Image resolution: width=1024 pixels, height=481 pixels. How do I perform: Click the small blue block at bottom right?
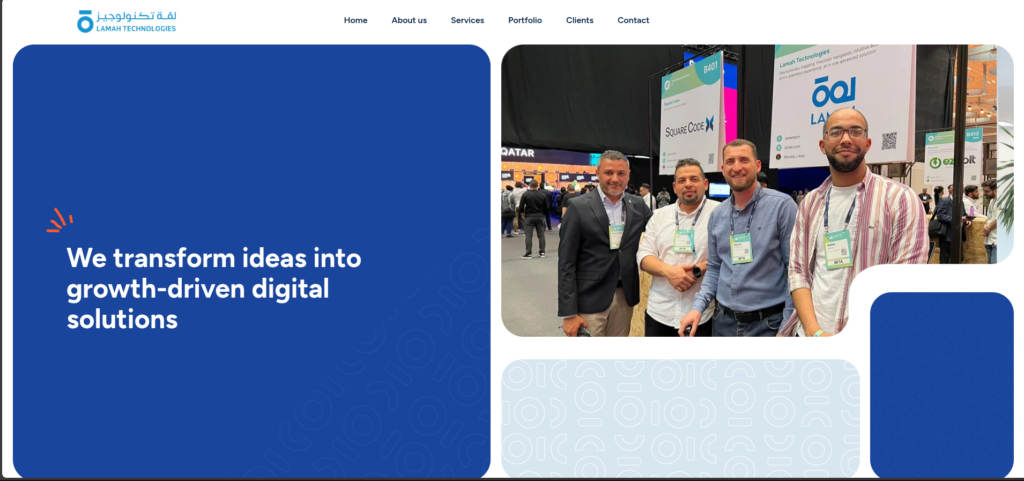(941, 385)
